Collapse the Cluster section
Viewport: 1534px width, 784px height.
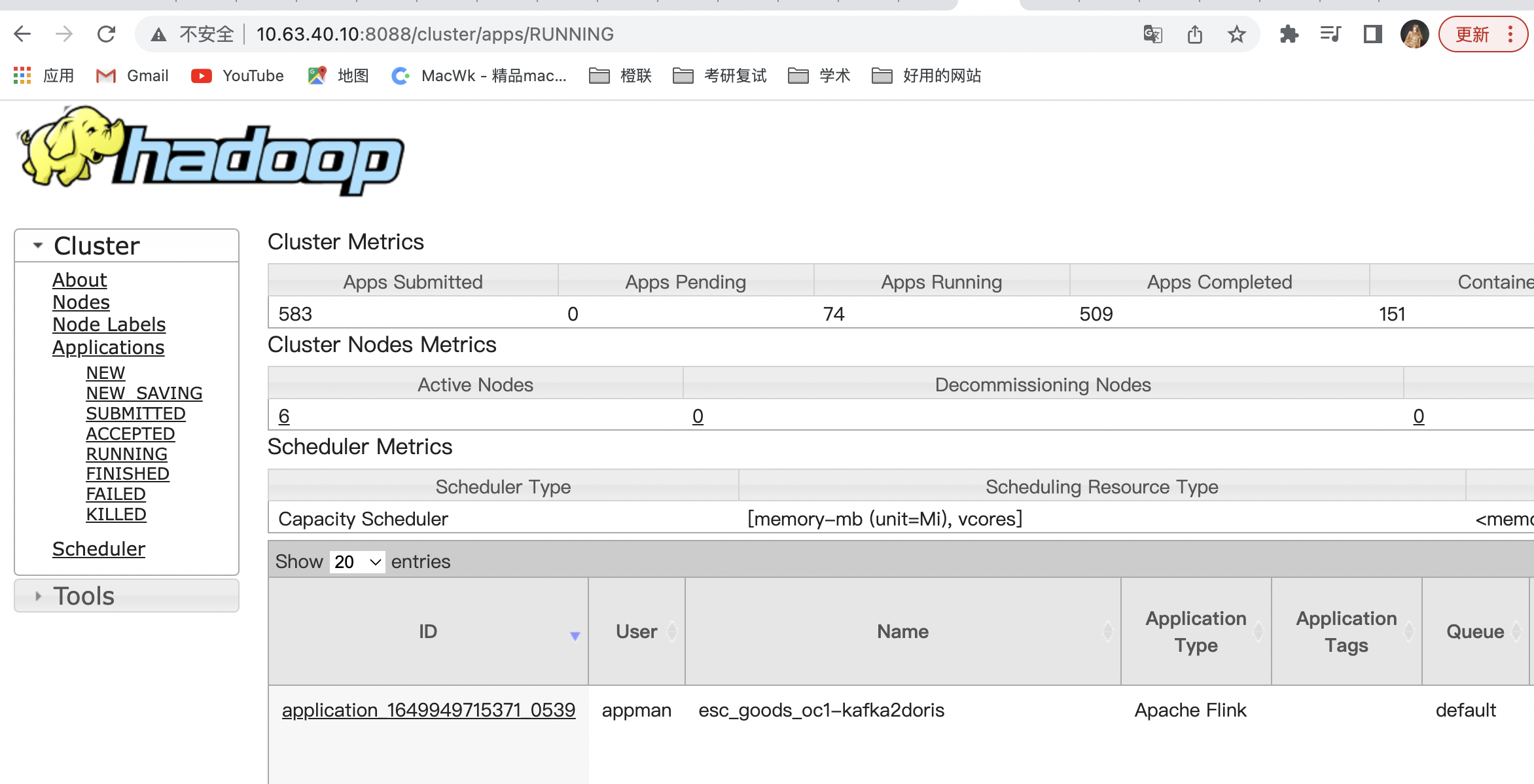(38, 246)
